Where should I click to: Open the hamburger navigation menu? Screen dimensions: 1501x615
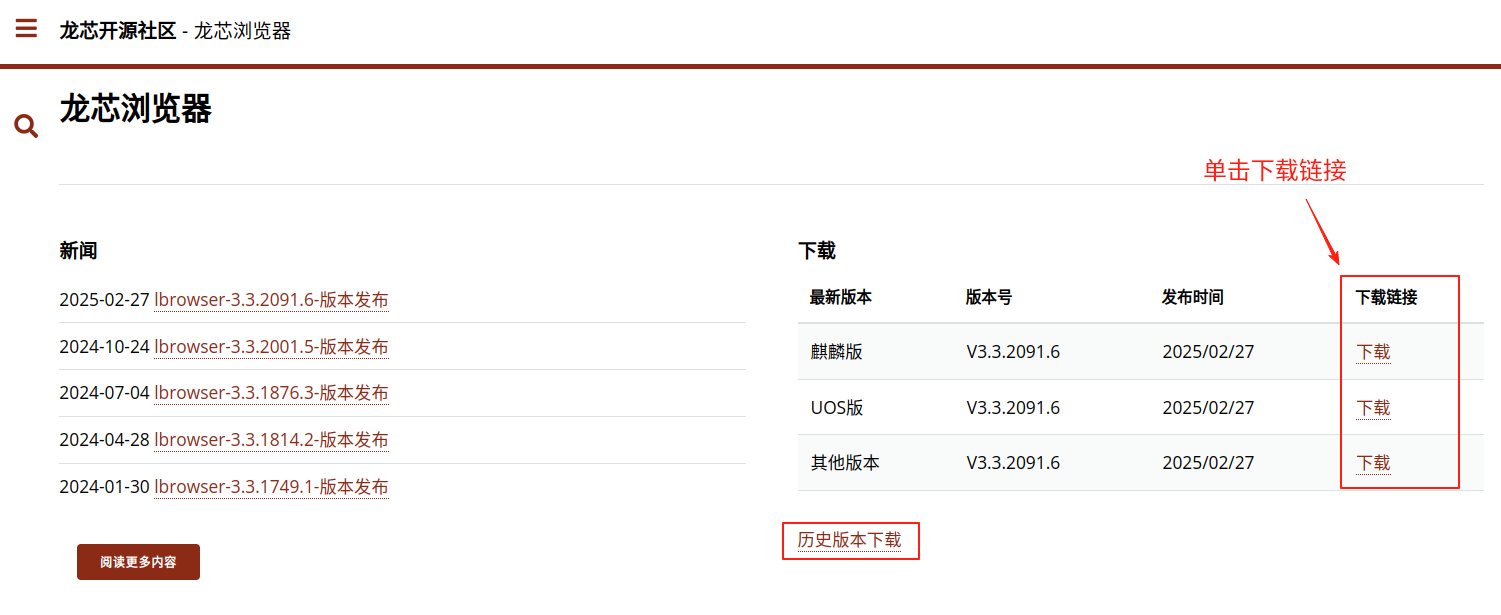pos(27,28)
